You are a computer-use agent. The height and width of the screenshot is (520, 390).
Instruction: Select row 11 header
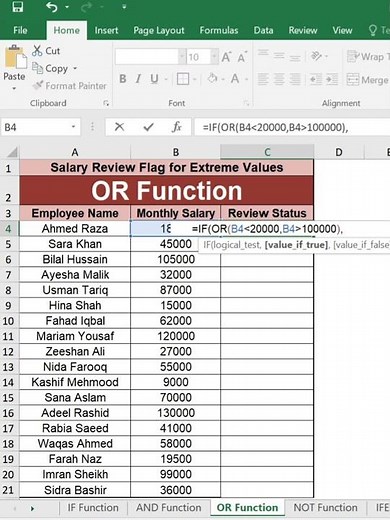pos(9,336)
